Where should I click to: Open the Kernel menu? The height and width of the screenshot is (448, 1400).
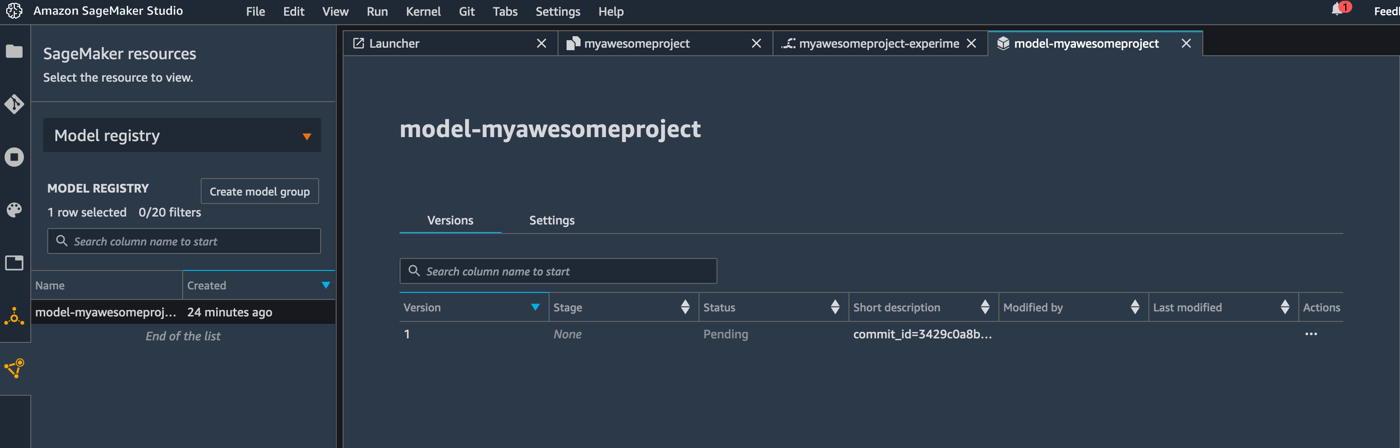pos(423,11)
